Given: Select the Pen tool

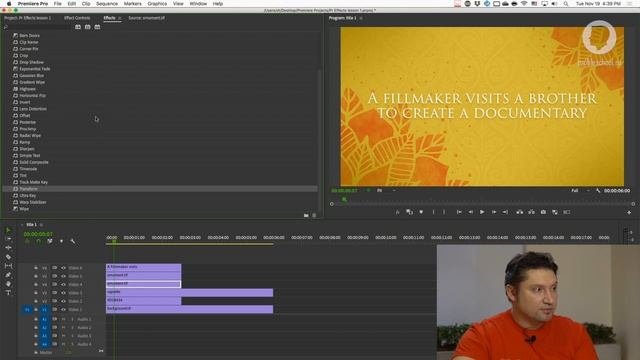Looking at the screenshot, I should (x=8, y=275).
